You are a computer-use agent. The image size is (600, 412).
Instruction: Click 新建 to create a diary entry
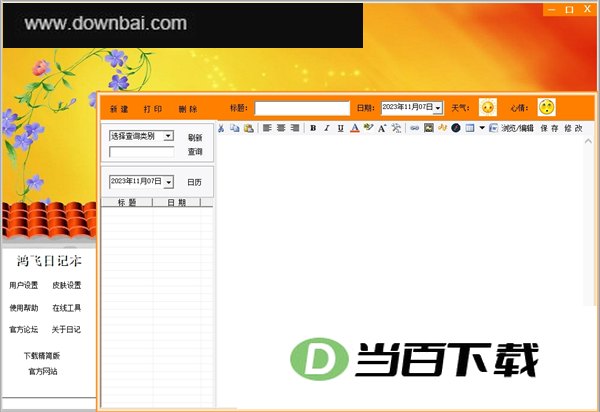(119, 109)
